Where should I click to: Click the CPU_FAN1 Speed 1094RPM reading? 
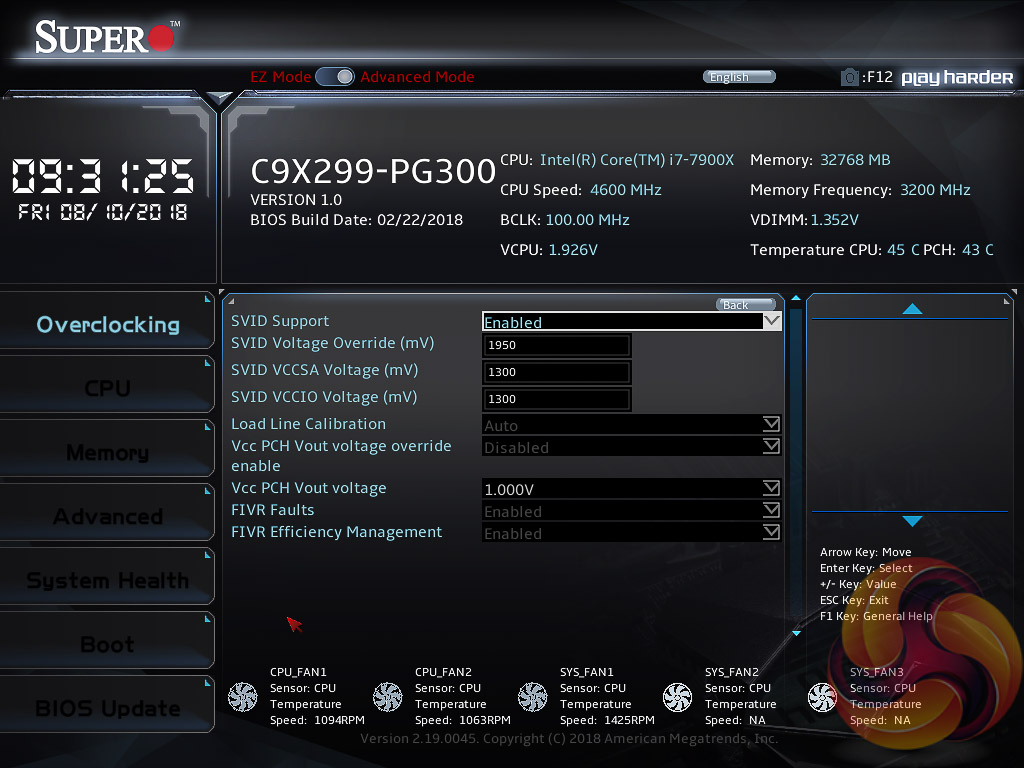(317, 720)
